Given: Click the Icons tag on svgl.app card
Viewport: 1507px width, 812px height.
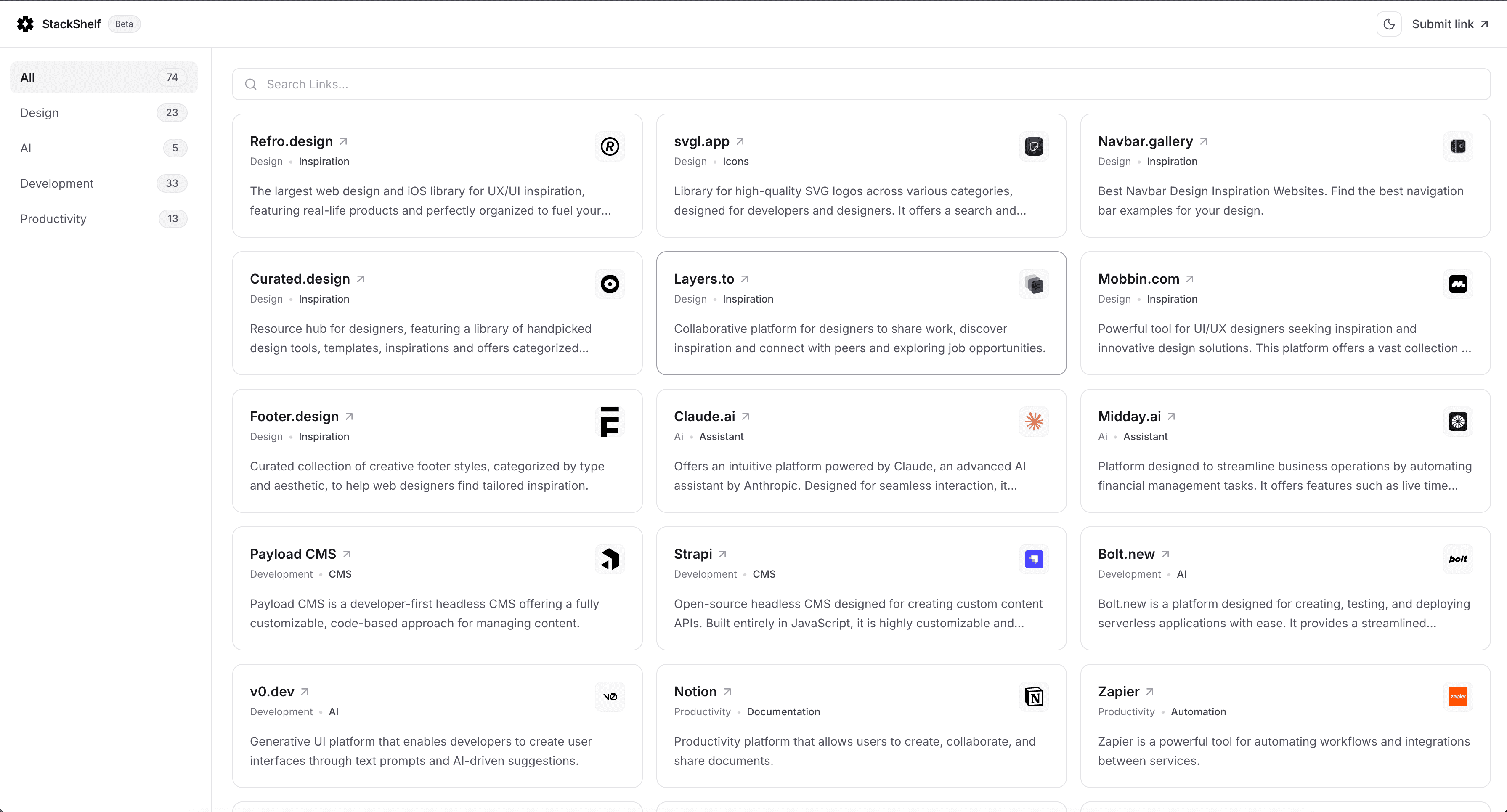Looking at the screenshot, I should 735,162.
